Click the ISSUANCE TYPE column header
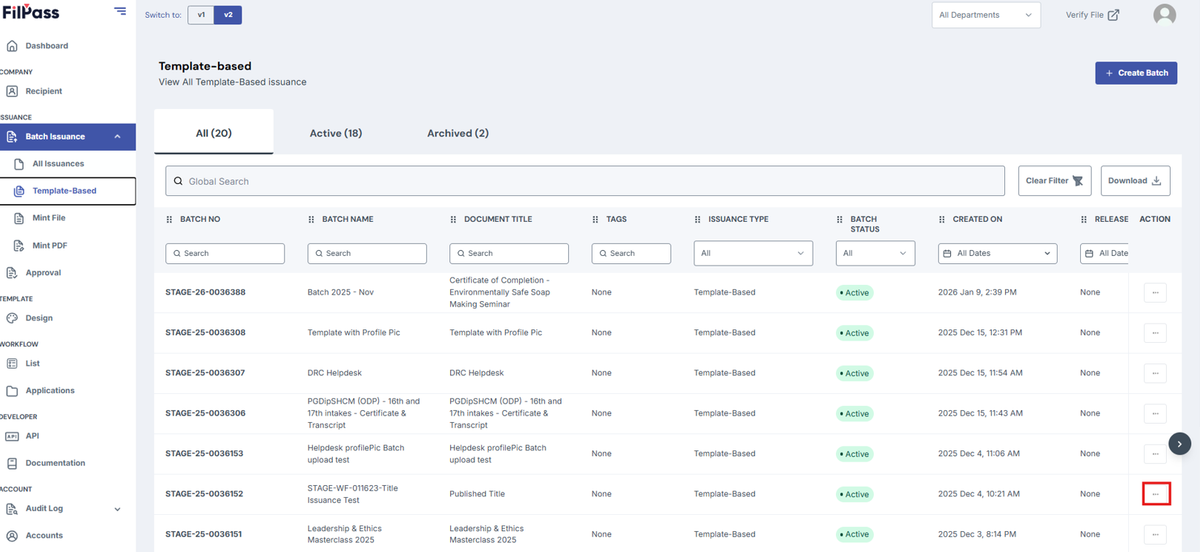Screen dimensions: 1200x552 (x=738, y=219)
